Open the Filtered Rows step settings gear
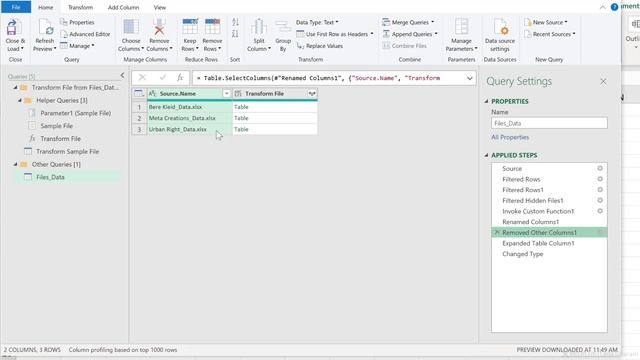This screenshot has height=360, width=640. [x=600, y=179]
